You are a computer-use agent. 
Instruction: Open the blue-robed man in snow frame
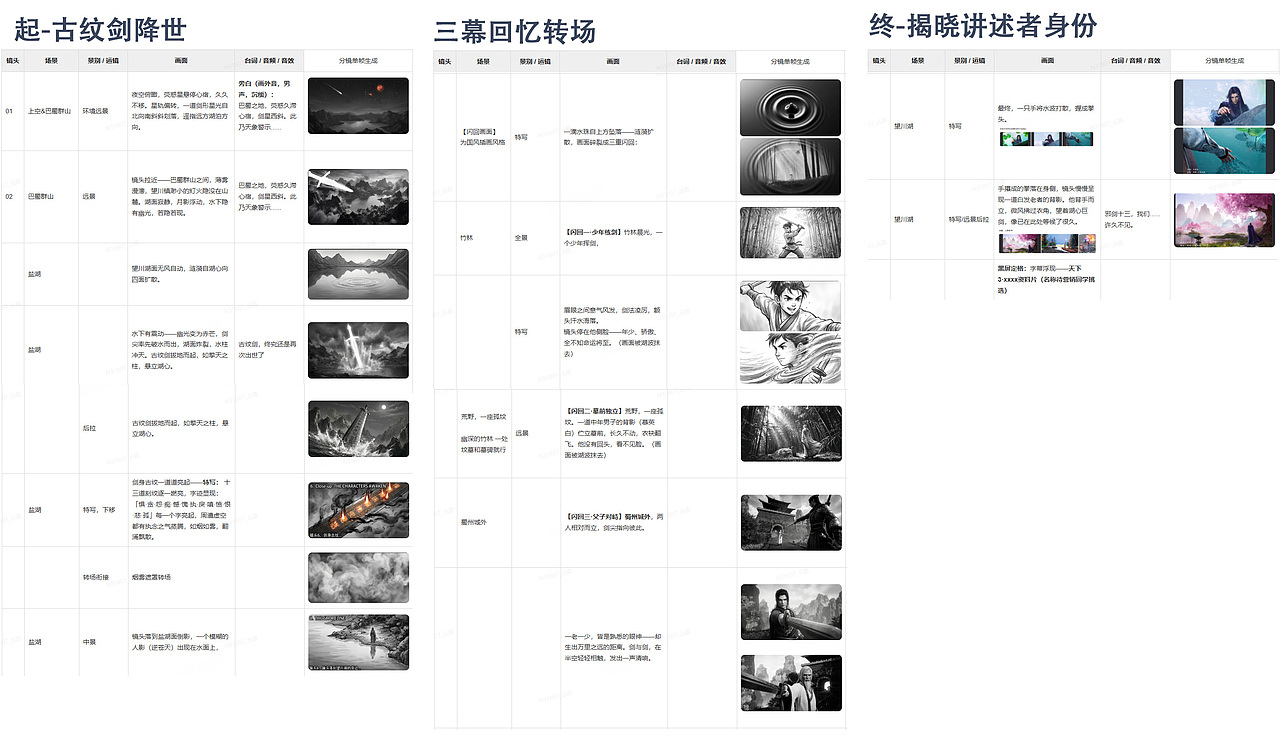pos(1224,102)
